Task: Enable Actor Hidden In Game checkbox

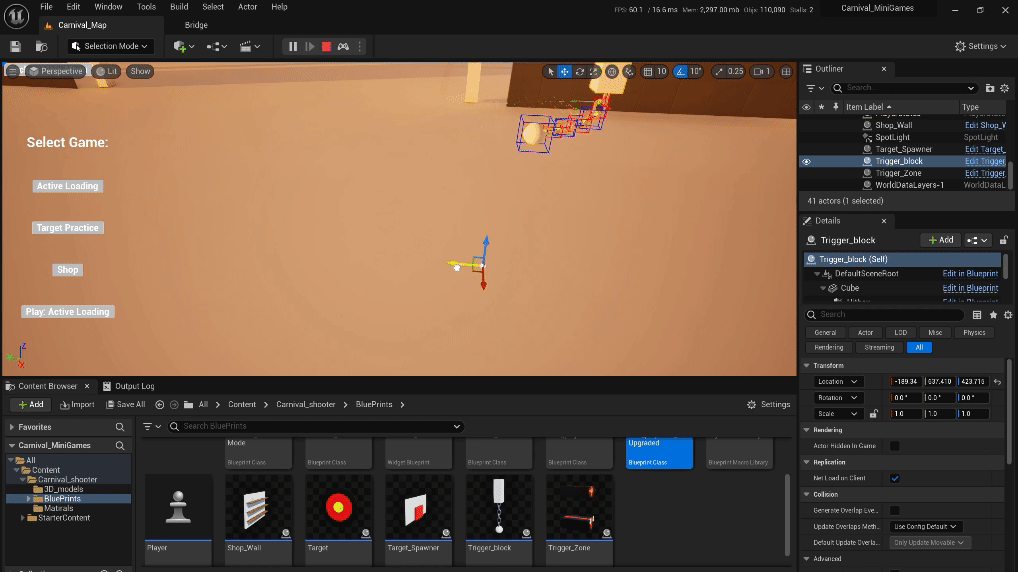Action: pos(894,446)
